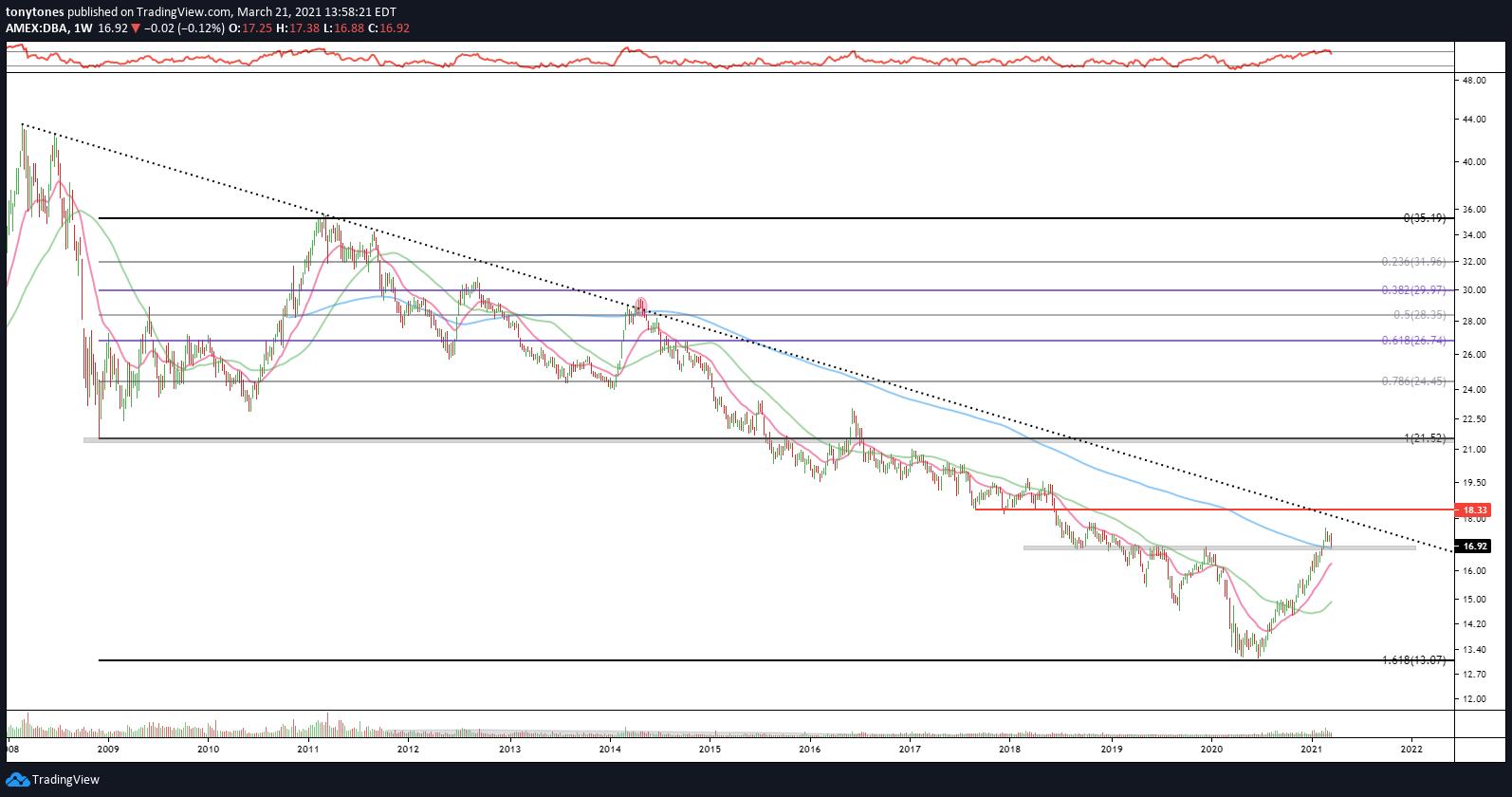1512x797 pixels.
Task: Click the 2011 year label on time axis
Action: tap(307, 750)
